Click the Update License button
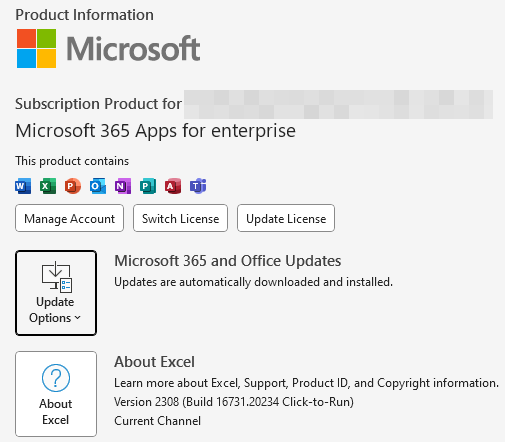The image size is (505, 442). coord(286,218)
